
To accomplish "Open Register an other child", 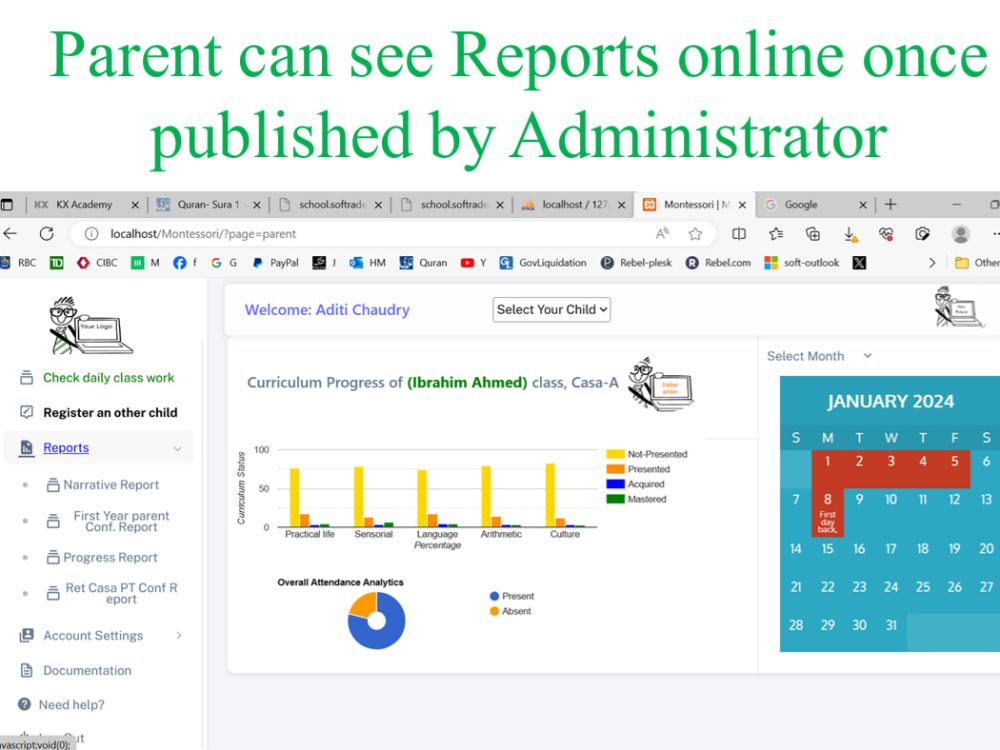I will tap(110, 413).
